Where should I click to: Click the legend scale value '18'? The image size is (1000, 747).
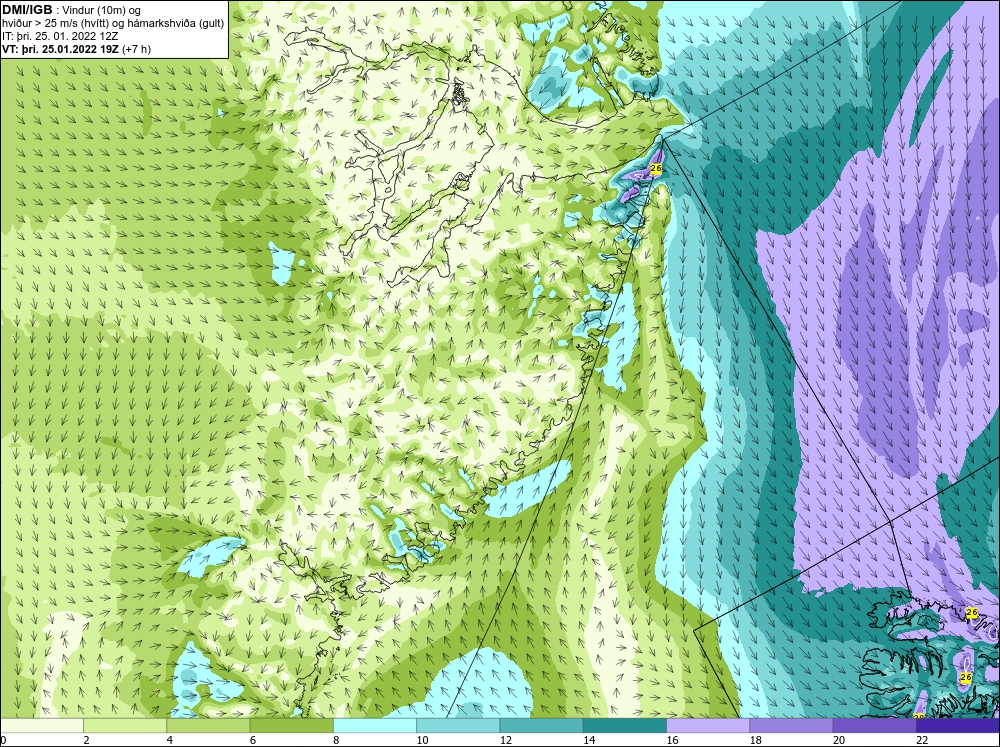[755, 740]
